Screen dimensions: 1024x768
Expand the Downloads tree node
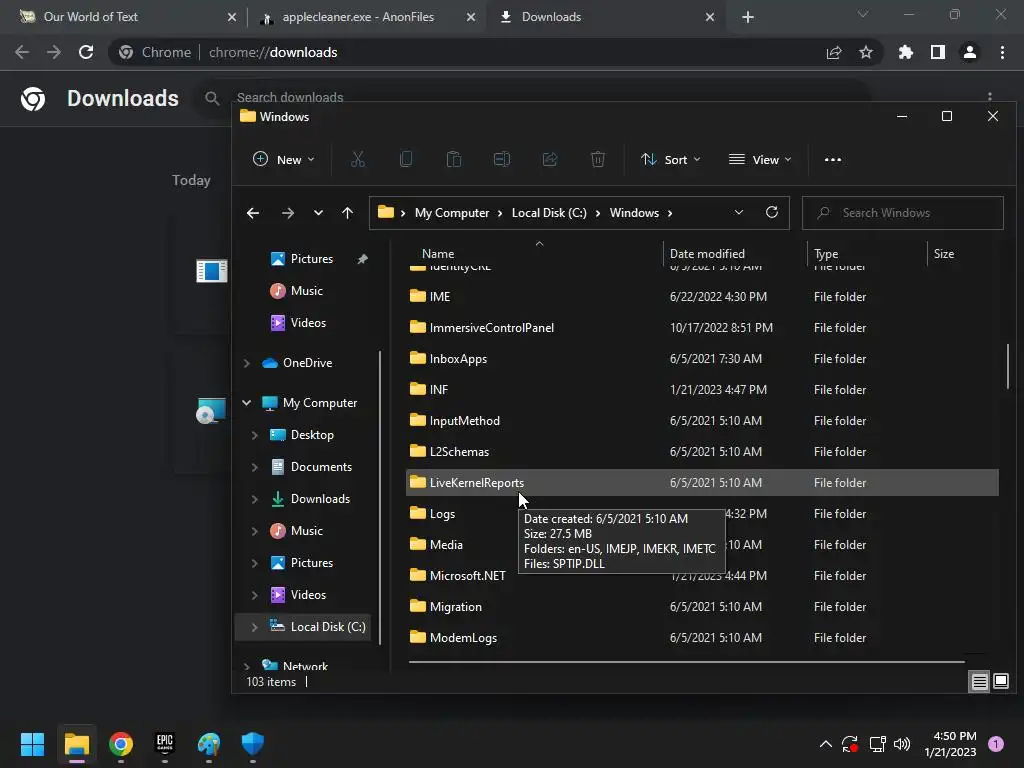pos(255,499)
